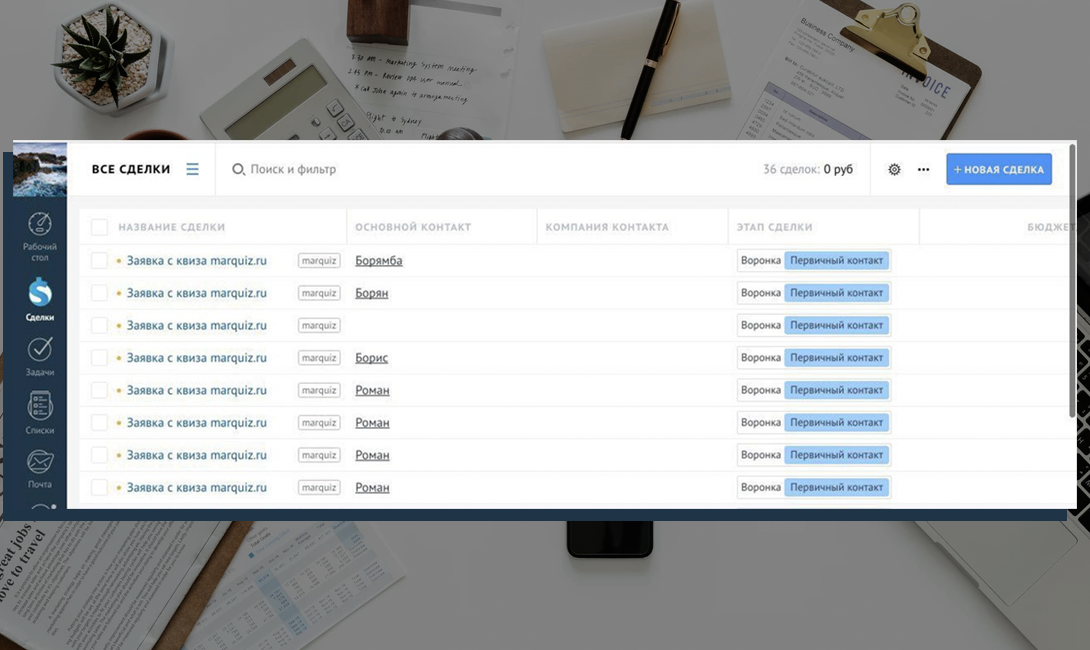The image size is (1090, 650).
Task: Click the 36 сделок: 0 руб summary
Action: coord(808,169)
